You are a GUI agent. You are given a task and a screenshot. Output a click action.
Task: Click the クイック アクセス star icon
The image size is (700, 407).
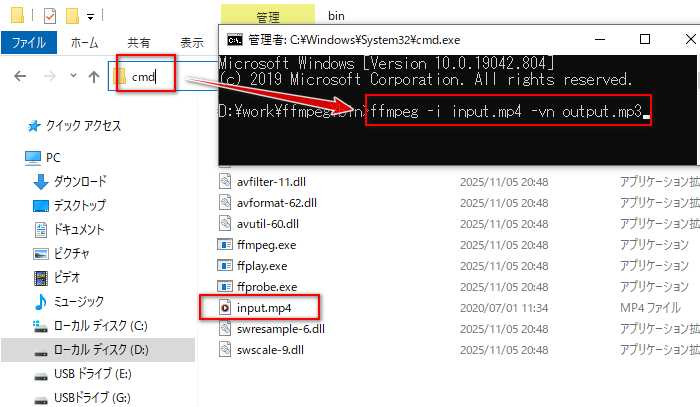coord(33,126)
